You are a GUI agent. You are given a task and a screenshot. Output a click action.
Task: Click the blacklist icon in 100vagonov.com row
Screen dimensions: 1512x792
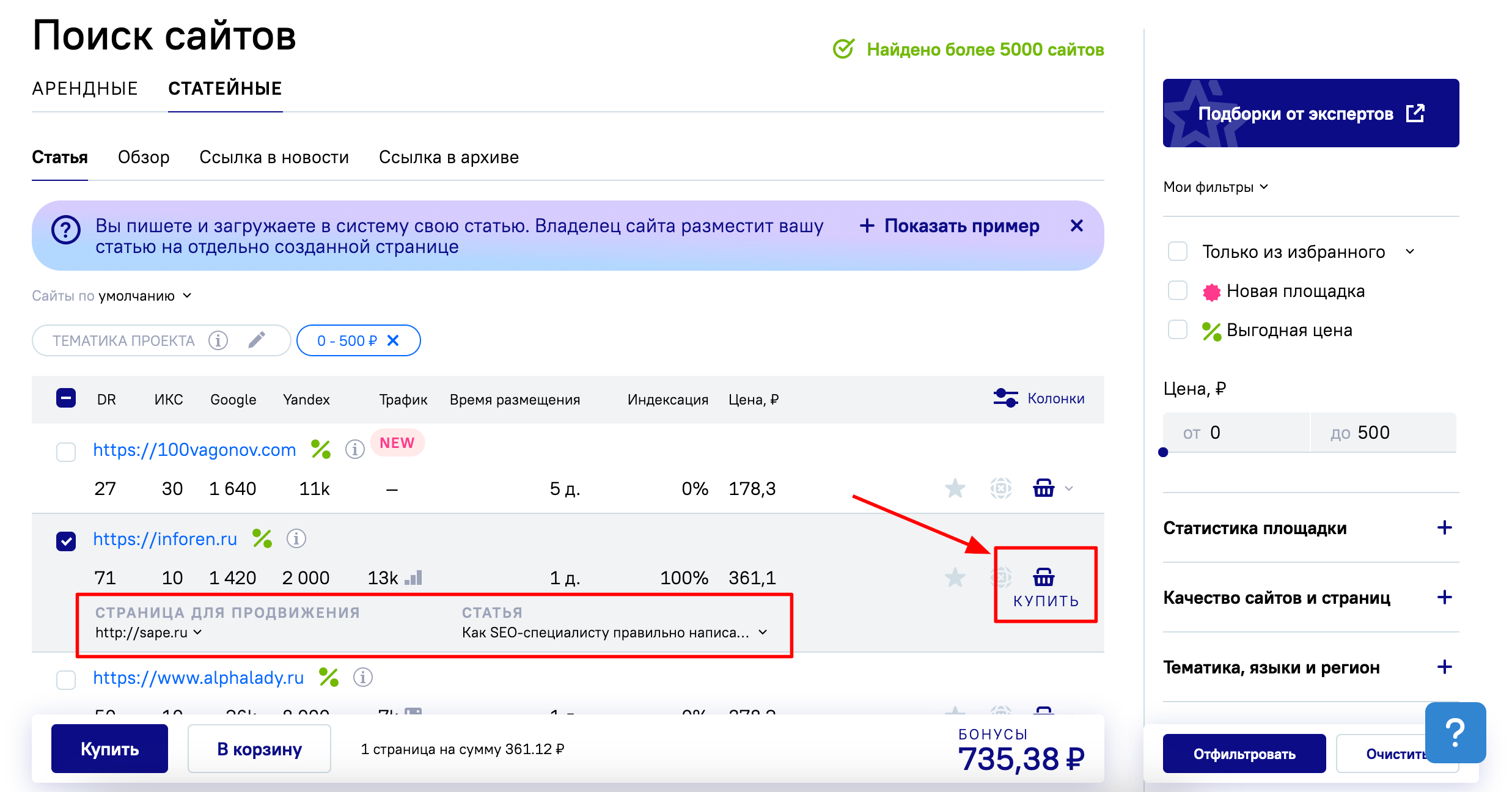pos(1000,488)
